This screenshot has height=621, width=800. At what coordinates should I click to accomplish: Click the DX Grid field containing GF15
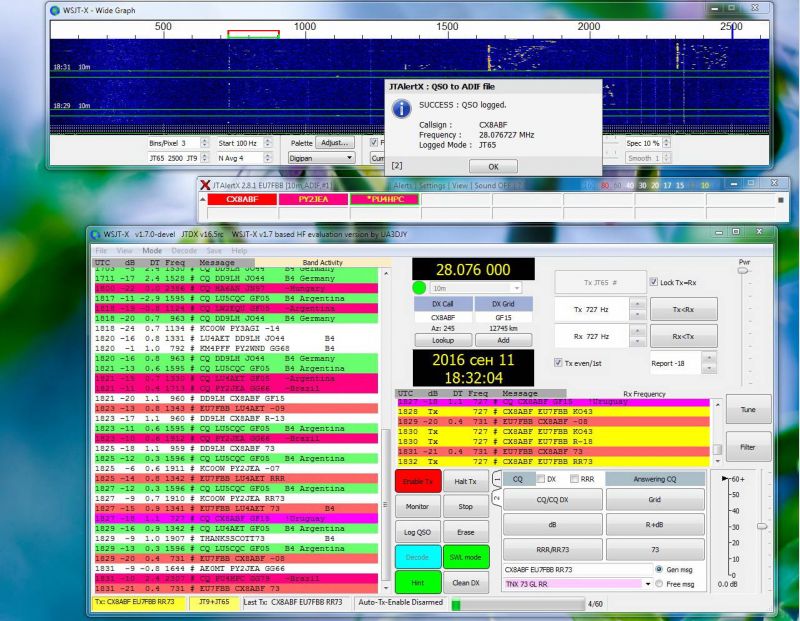(504, 317)
